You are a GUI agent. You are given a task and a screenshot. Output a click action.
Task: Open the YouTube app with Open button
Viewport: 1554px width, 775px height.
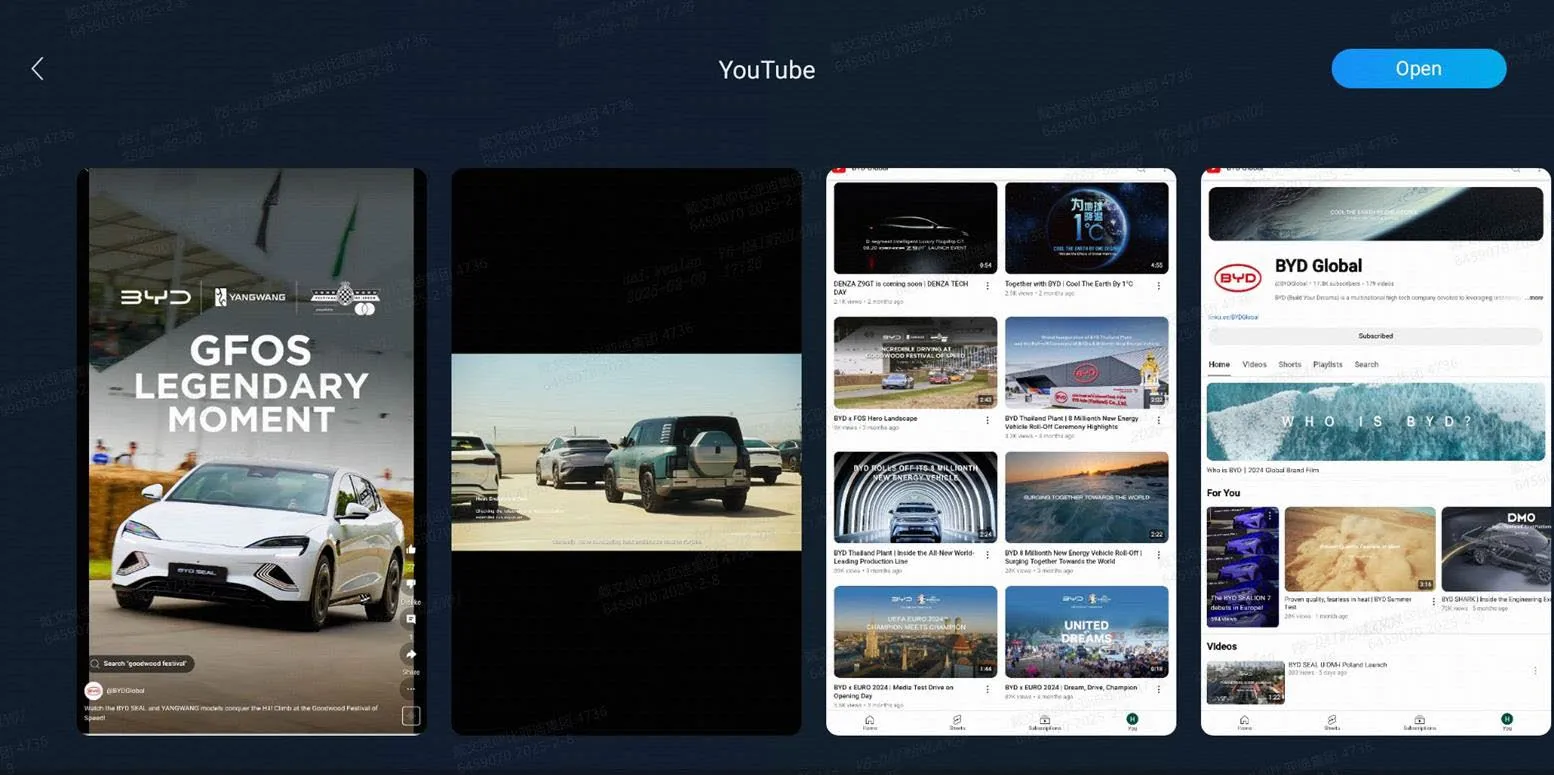pos(1418,68)
